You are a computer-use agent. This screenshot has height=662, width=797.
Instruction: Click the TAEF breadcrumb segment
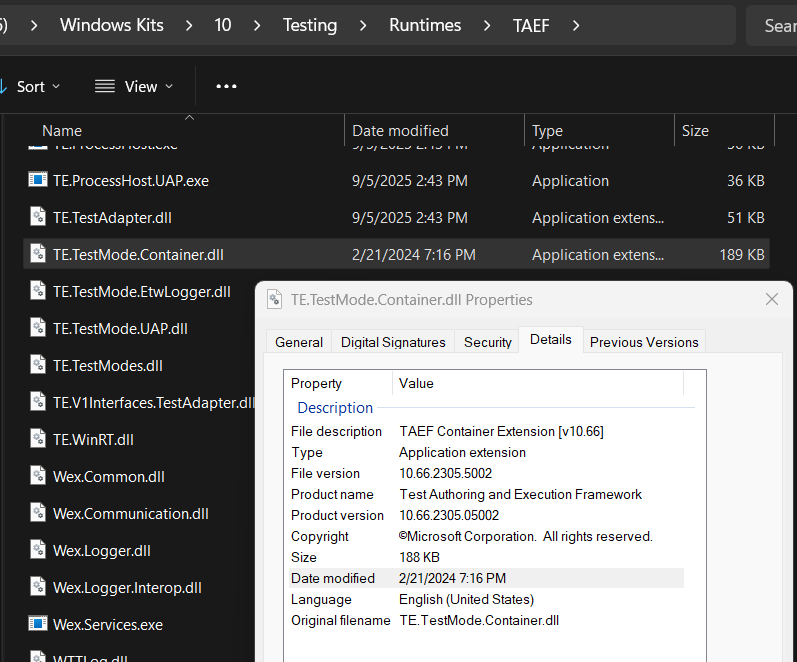pos(531,25)
